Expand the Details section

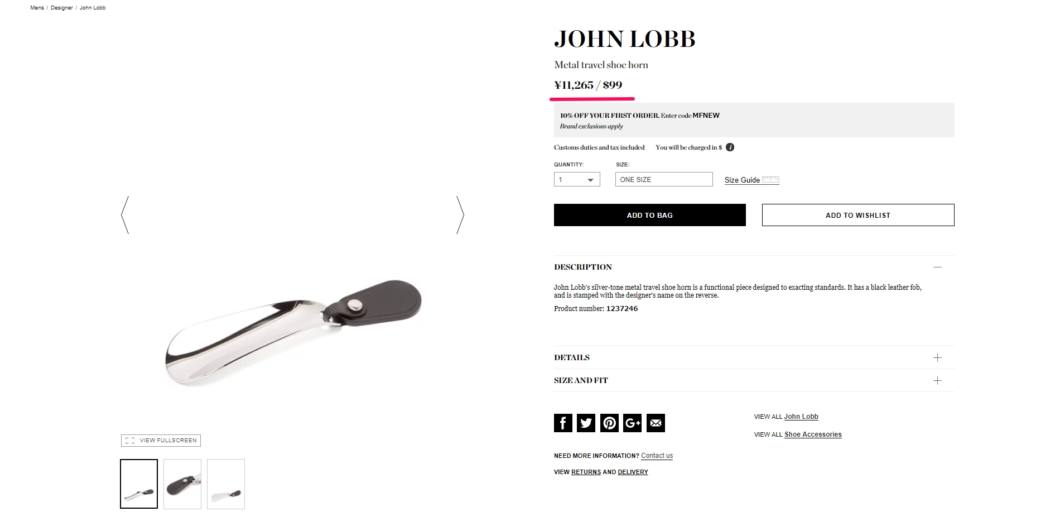(754, 357)
